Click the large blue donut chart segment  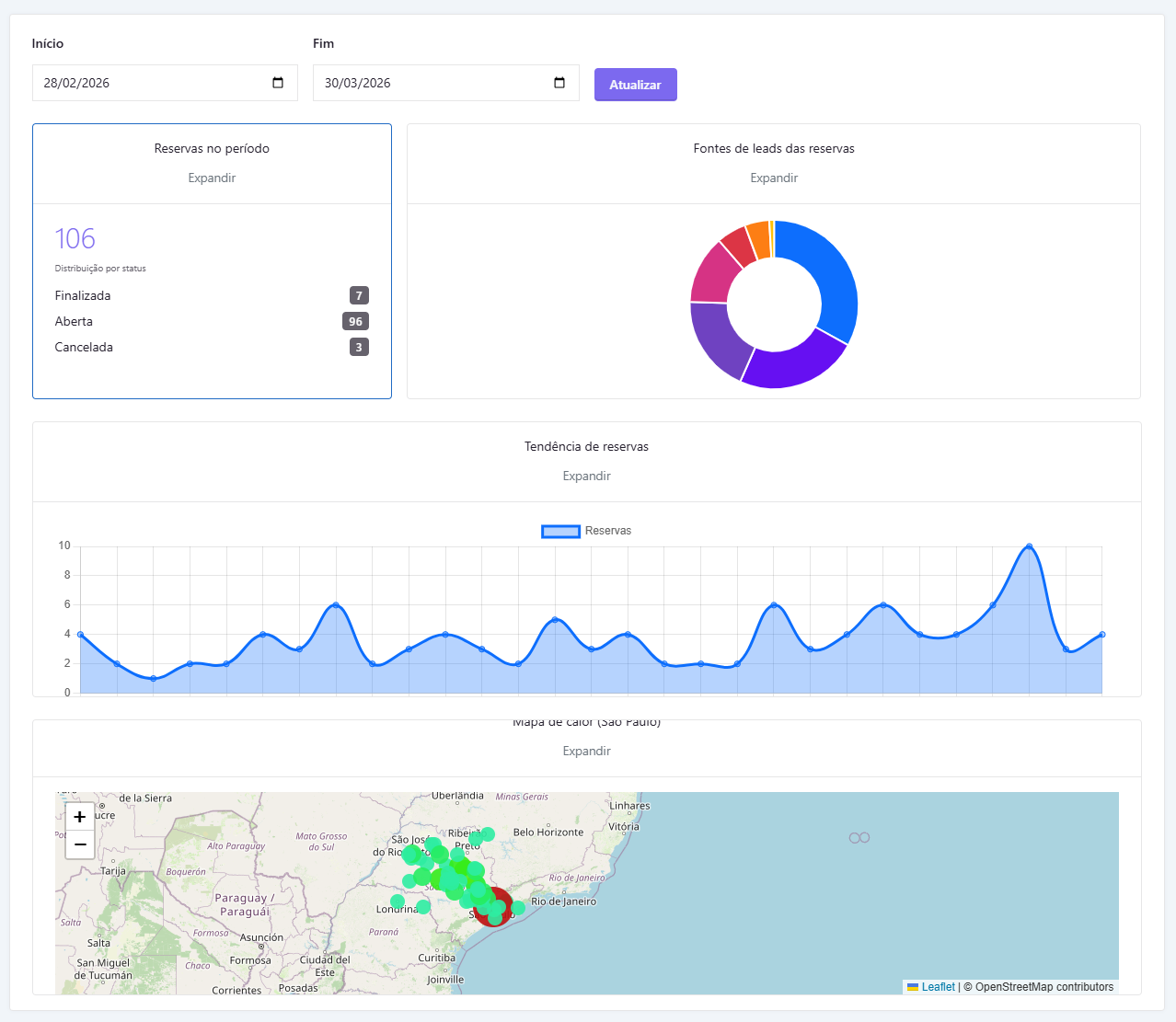(x=827, y=276)
